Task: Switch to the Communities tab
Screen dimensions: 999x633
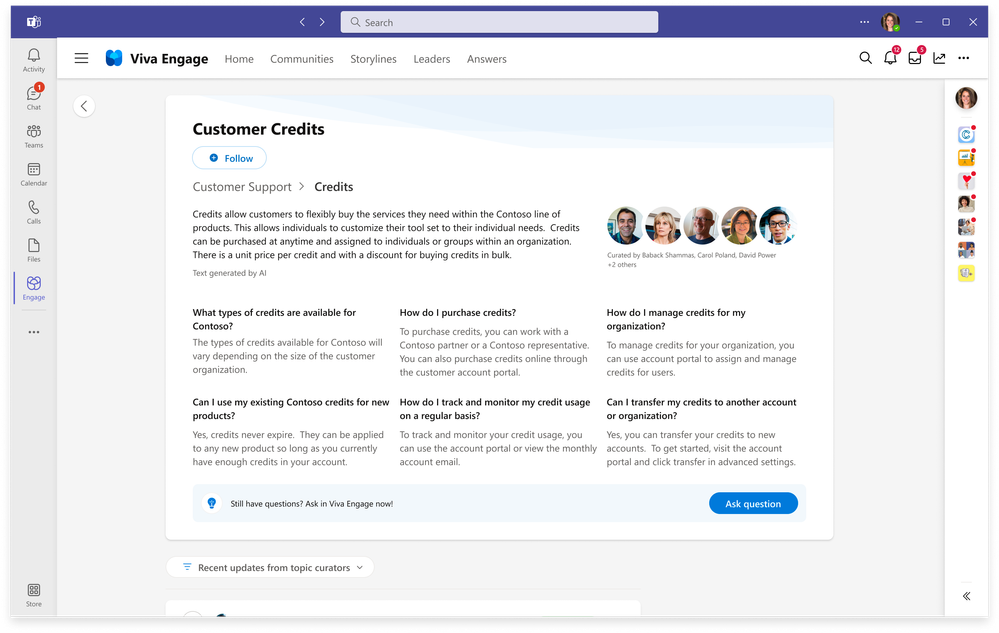Action: 302,59
